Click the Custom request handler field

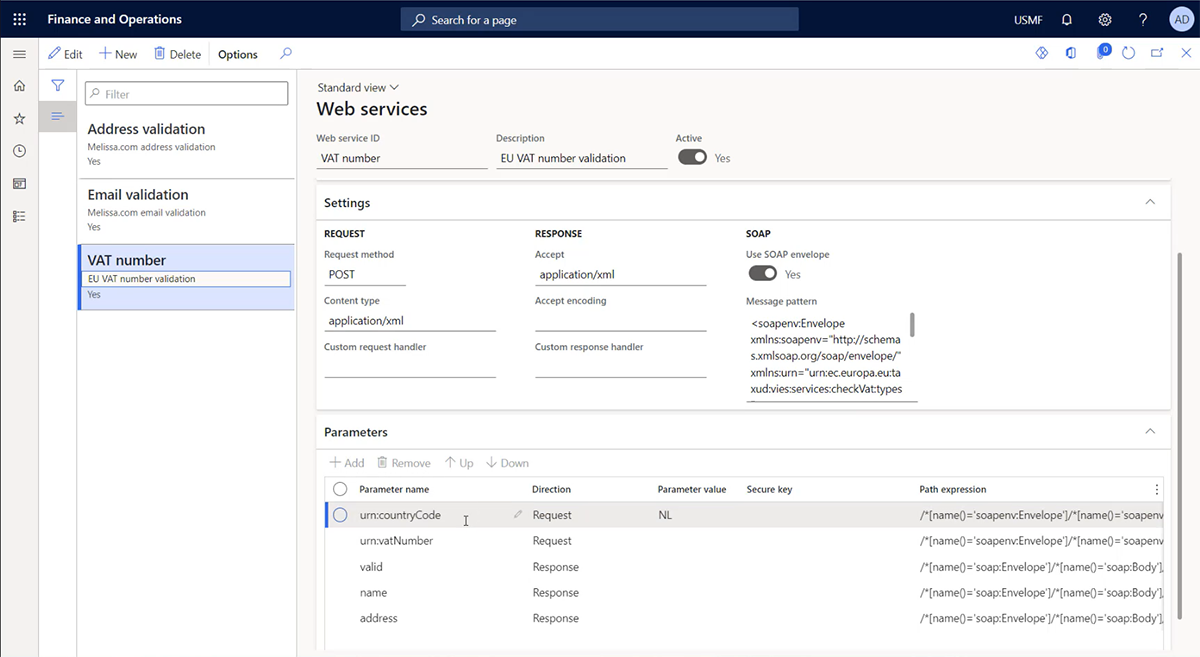point(410,367)
